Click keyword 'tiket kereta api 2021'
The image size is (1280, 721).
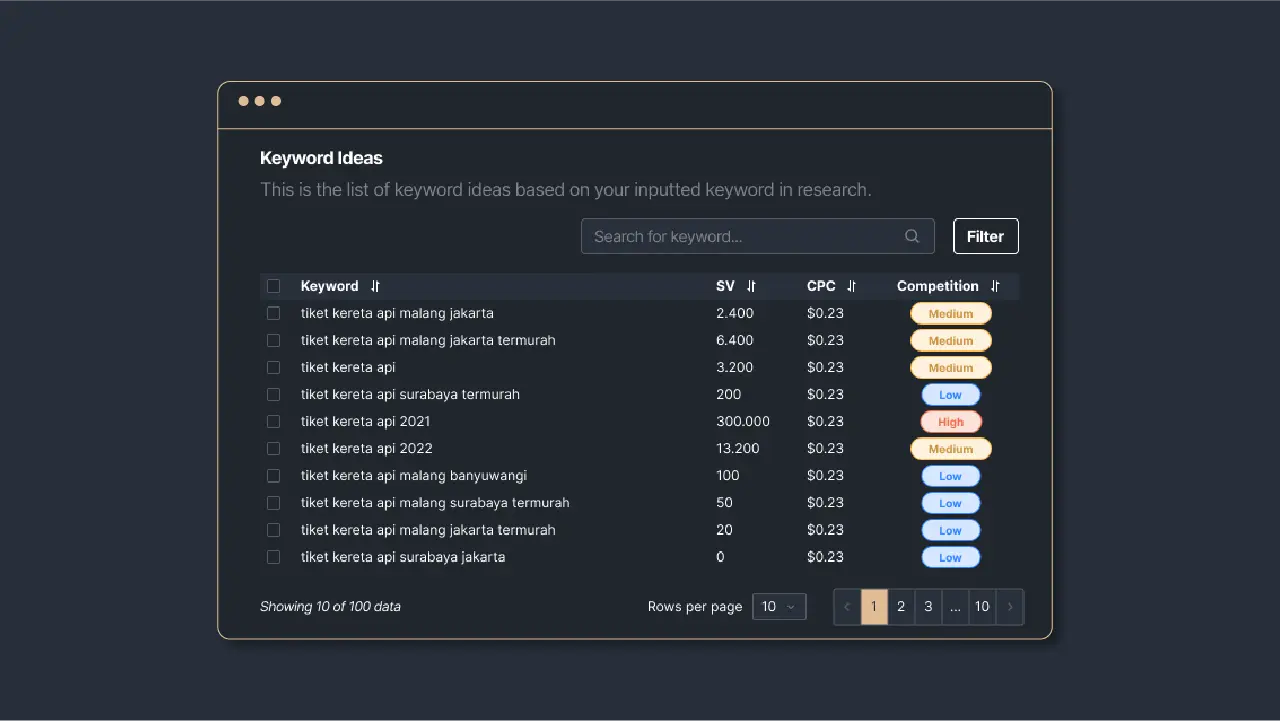coord(365,421)
